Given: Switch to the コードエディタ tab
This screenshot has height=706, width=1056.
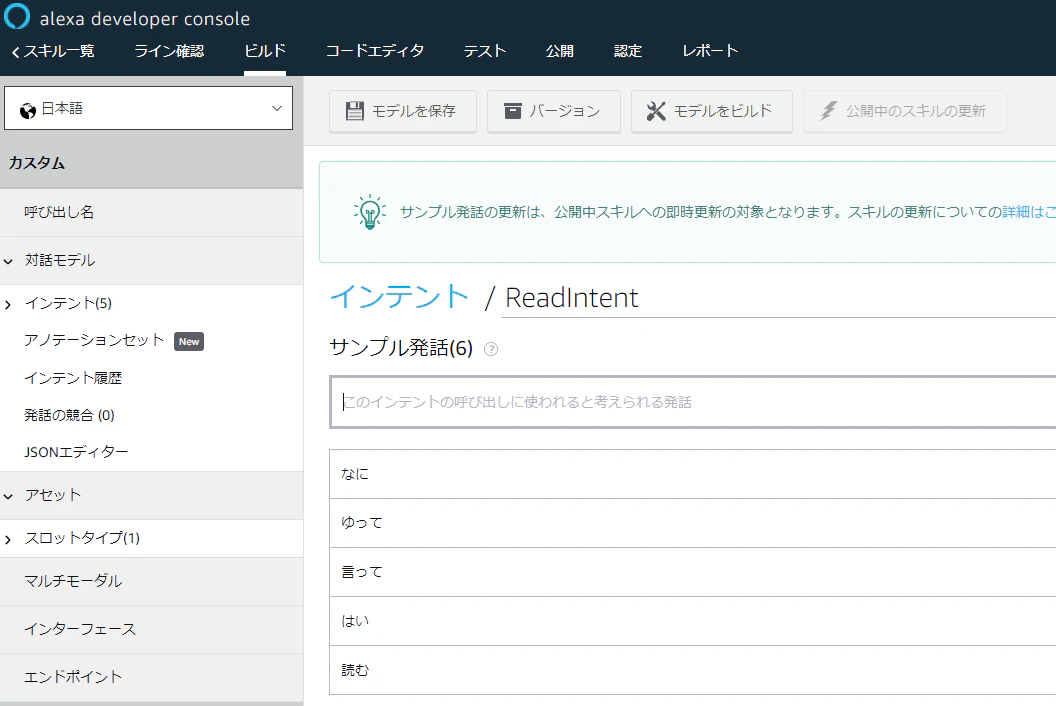Looking at the screenshot, I should click(375, 51).
